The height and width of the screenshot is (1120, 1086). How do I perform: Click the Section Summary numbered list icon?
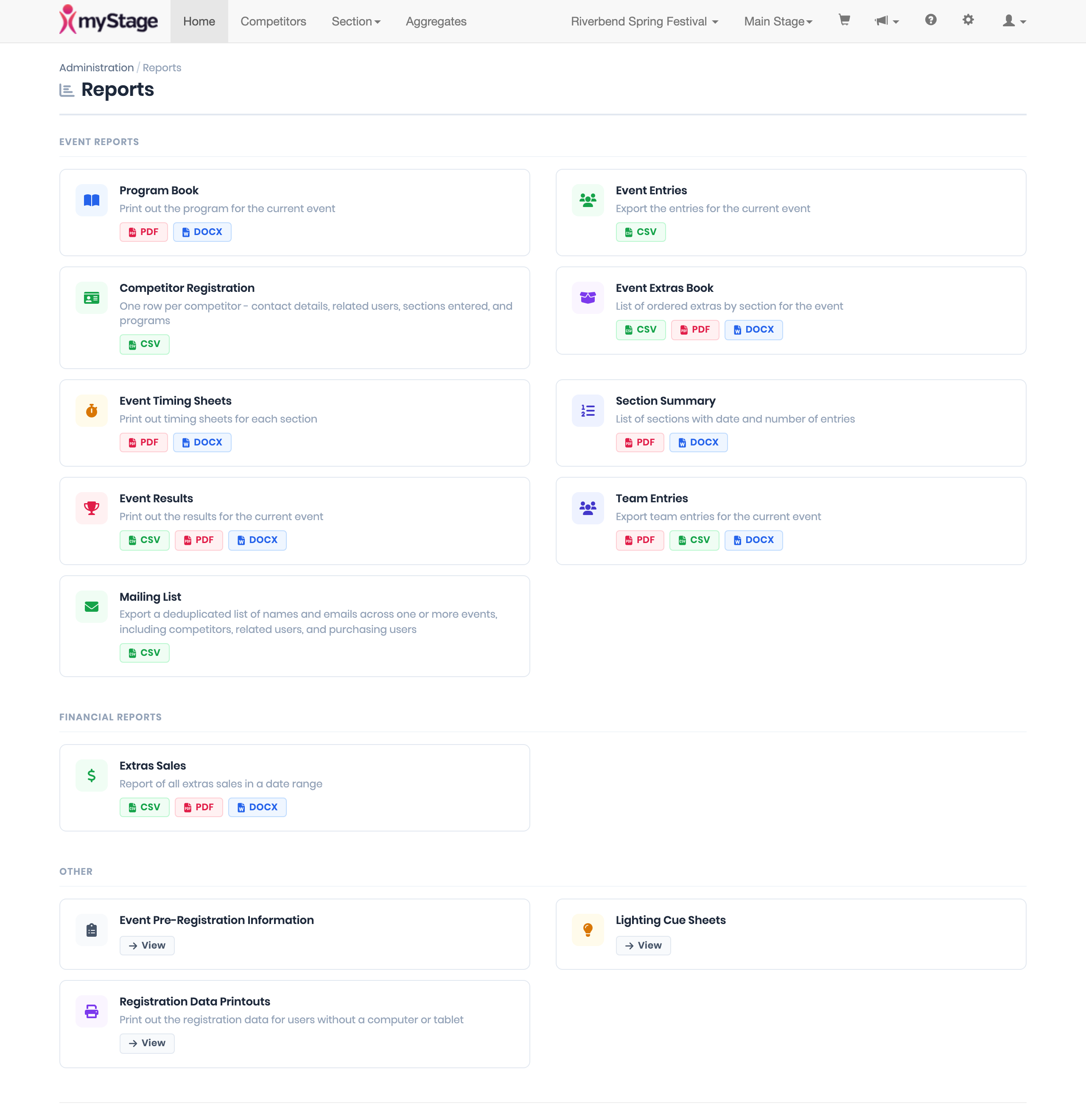(588, 410)
